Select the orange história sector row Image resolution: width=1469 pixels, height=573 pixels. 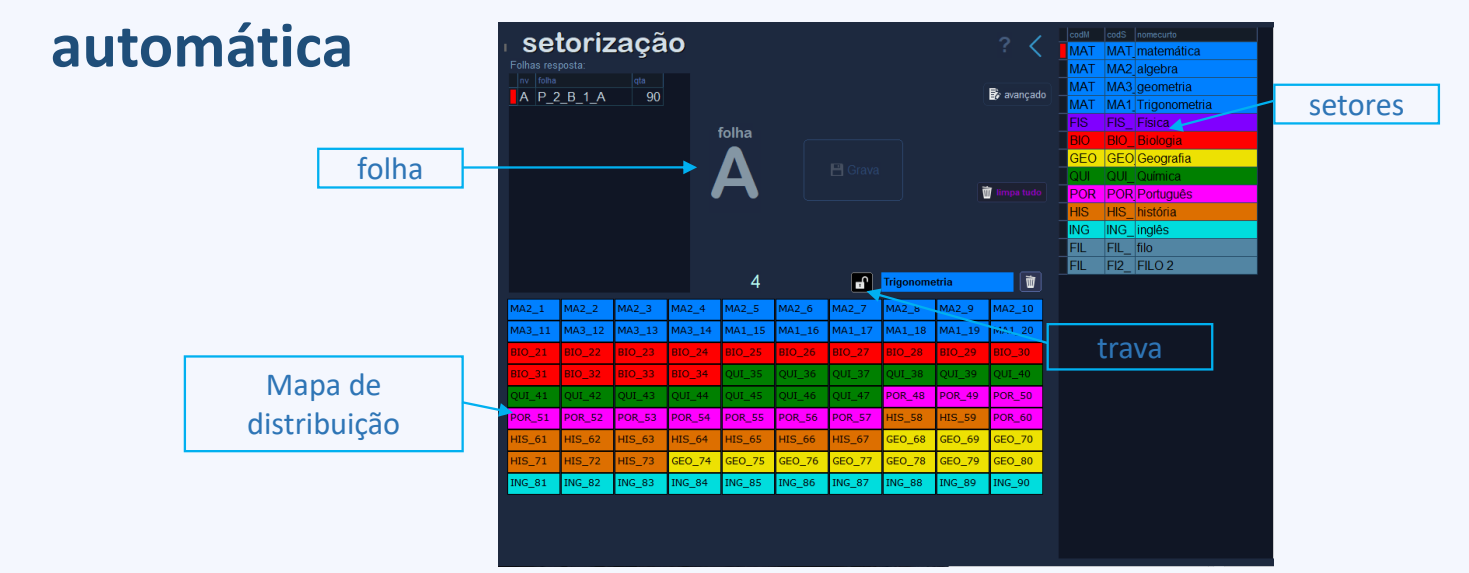click(x=1158, y=212)
